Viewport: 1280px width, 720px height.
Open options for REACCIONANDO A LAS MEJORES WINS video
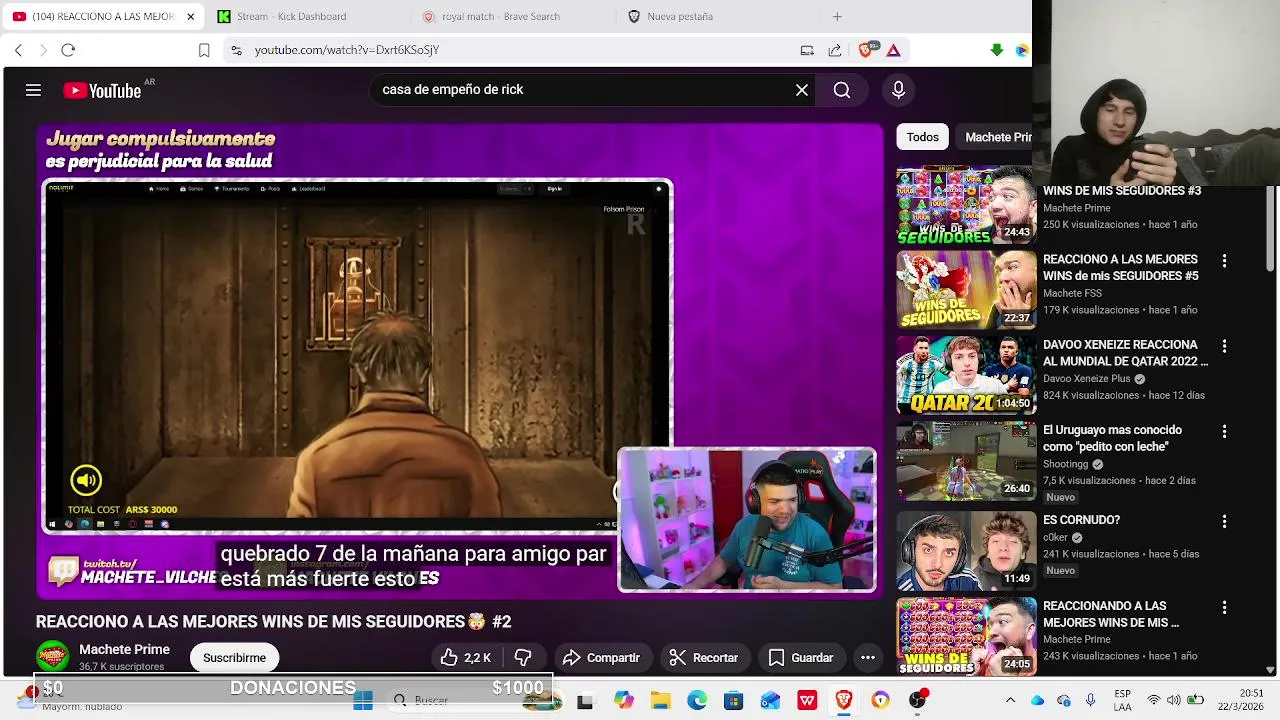[1224, 607]
